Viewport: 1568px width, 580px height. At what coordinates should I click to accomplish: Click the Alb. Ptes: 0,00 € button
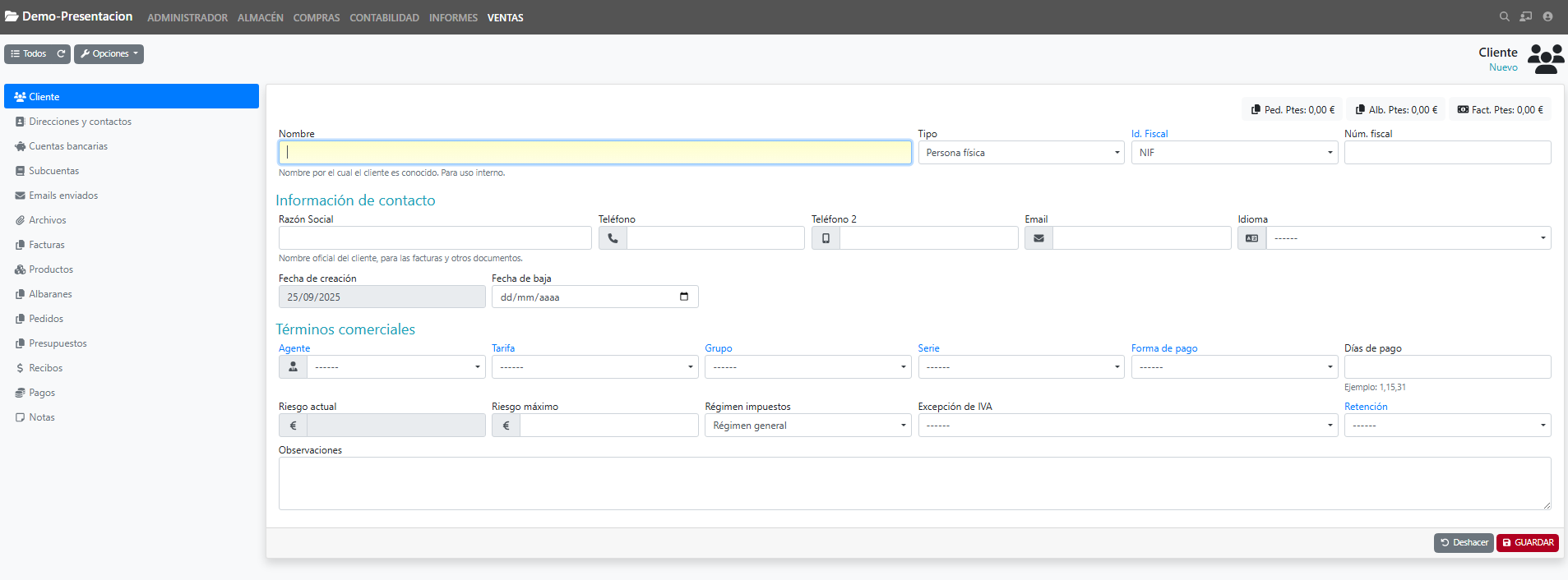tap(1396, 109)
